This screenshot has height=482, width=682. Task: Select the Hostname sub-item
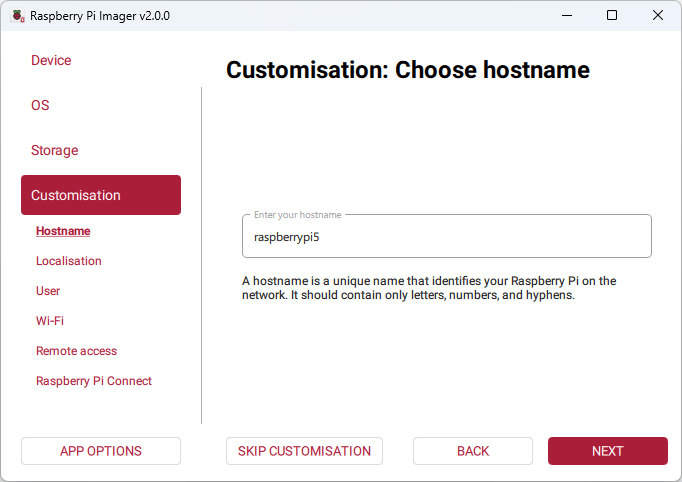pyautogui.click(x=63, y=231)
